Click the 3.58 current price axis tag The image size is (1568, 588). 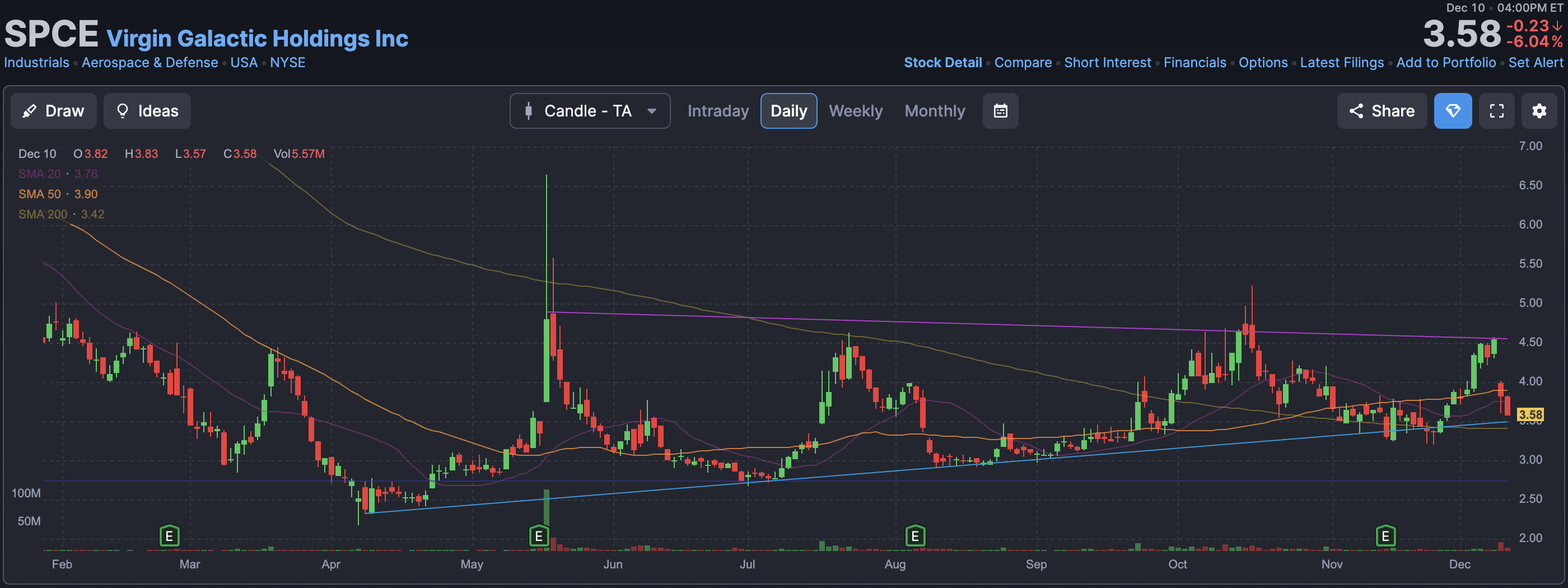(1530, 415)
